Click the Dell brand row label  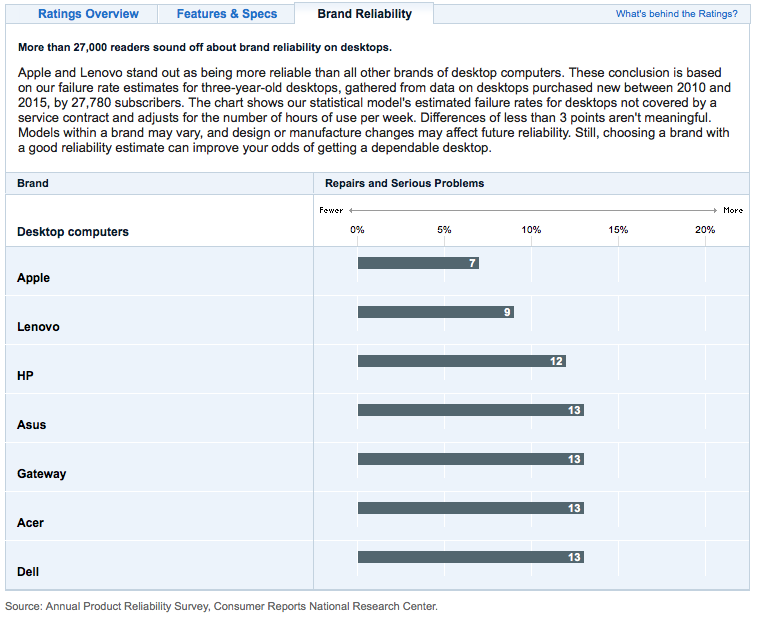point(28,572)
